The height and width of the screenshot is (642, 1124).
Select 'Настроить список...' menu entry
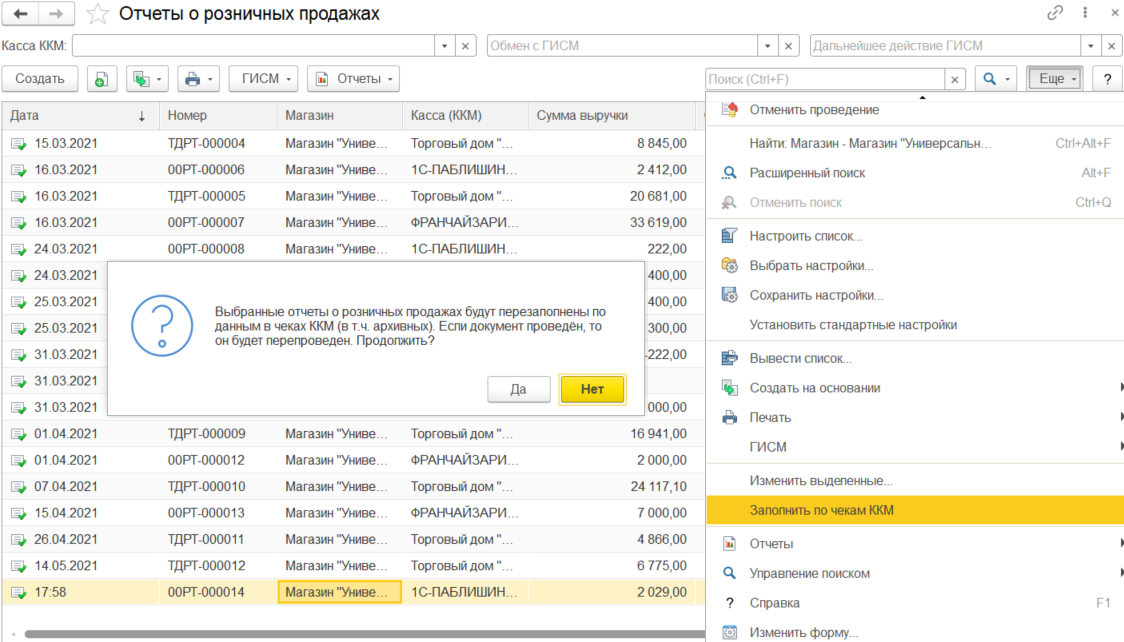point(805,236)
